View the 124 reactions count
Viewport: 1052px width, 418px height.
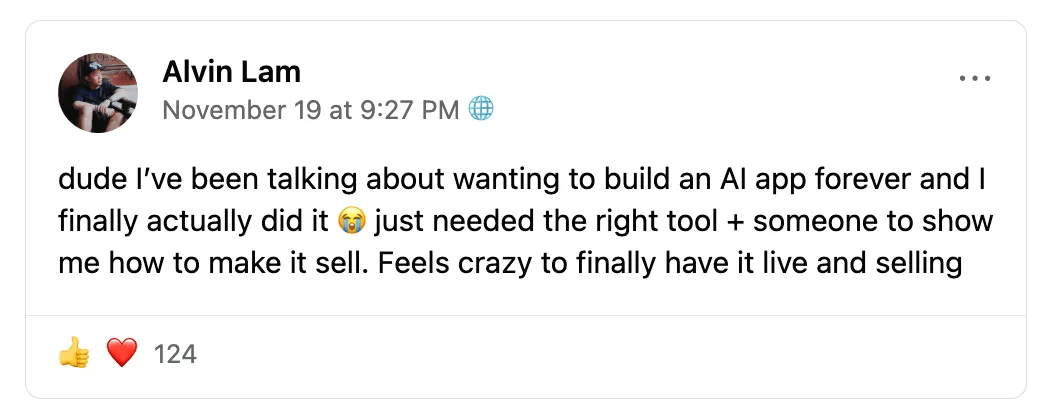tap(176, 353)
